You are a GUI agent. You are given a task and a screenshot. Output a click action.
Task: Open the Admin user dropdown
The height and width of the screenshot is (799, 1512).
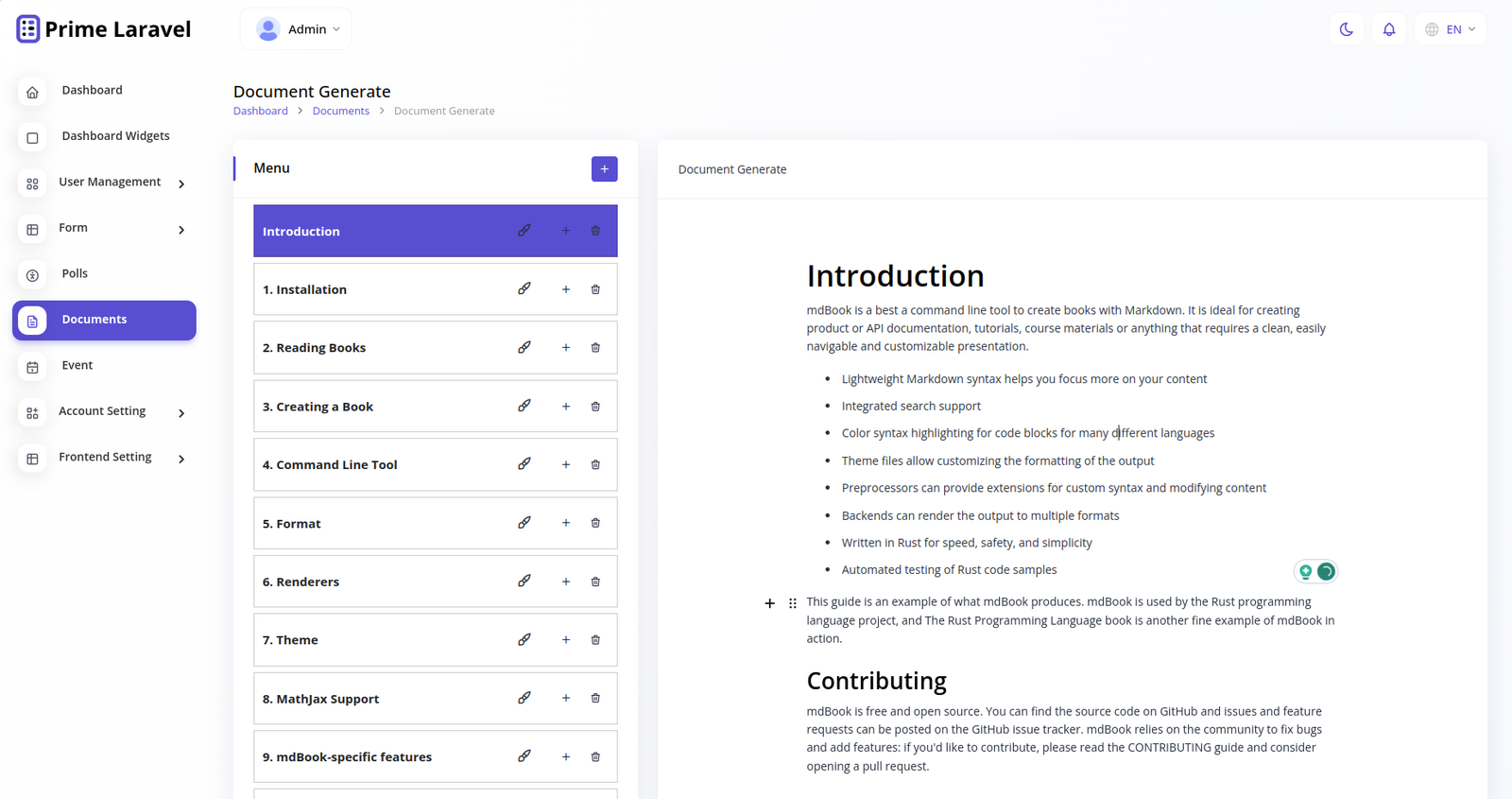tap(297, 29)
